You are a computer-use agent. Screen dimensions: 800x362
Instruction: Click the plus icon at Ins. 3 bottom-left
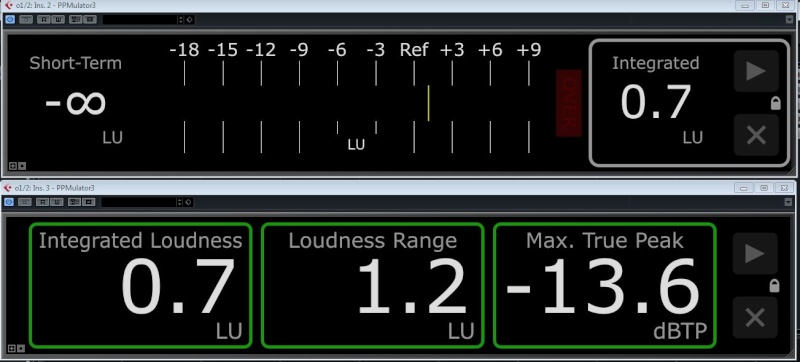[12, 348]
